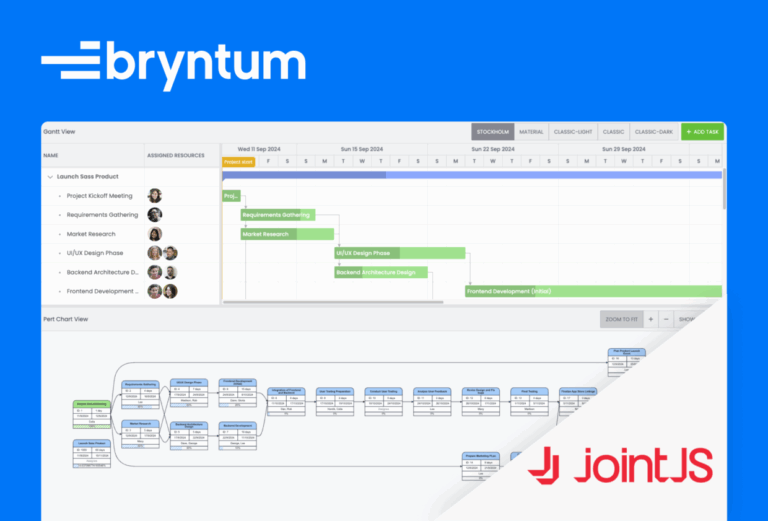The image size is (768, 521).
Task: Click the Backend Architecture Design Pert node
Action: (189, 436)
